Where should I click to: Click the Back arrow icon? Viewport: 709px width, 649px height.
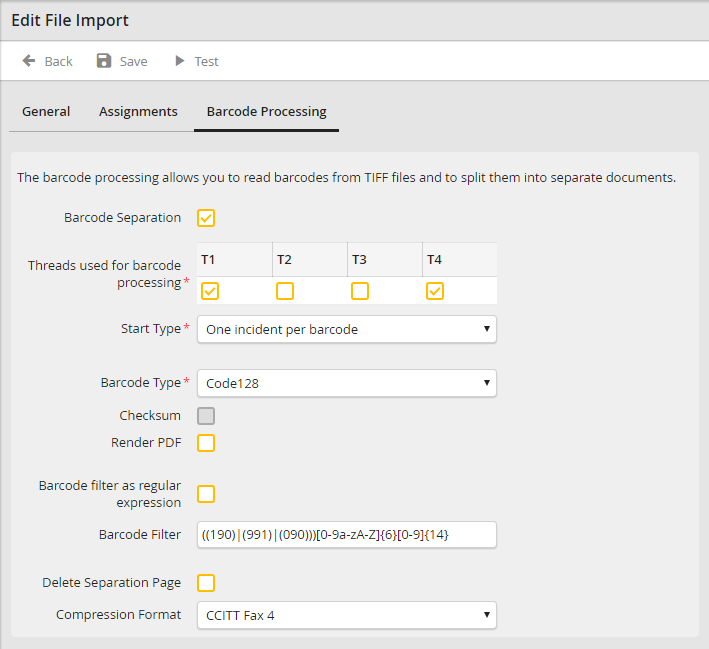(29, 61)
